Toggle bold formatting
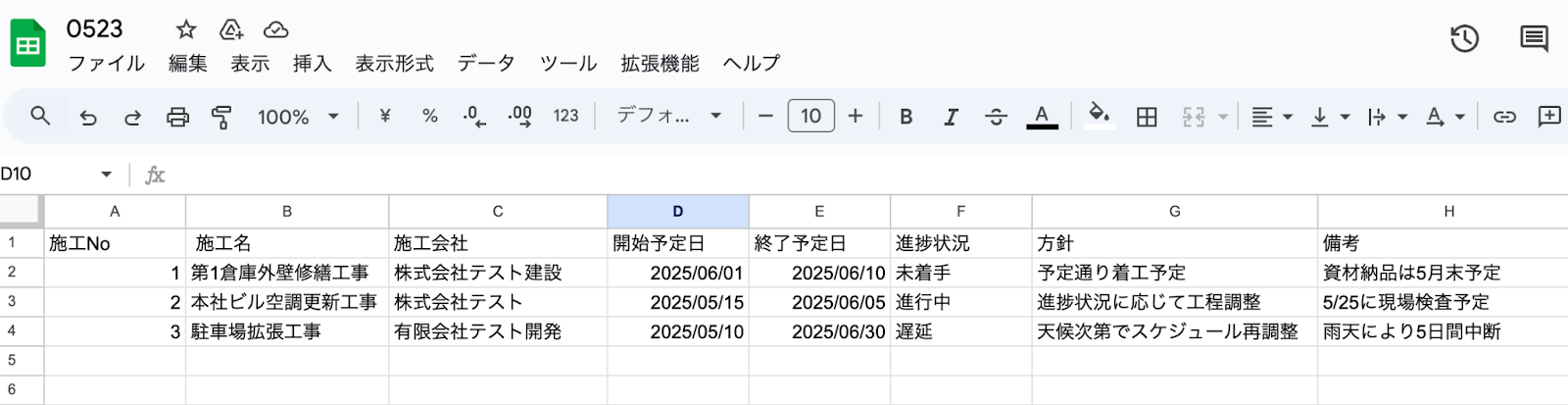Screen dimensions: 1568x405 [906, 117]
